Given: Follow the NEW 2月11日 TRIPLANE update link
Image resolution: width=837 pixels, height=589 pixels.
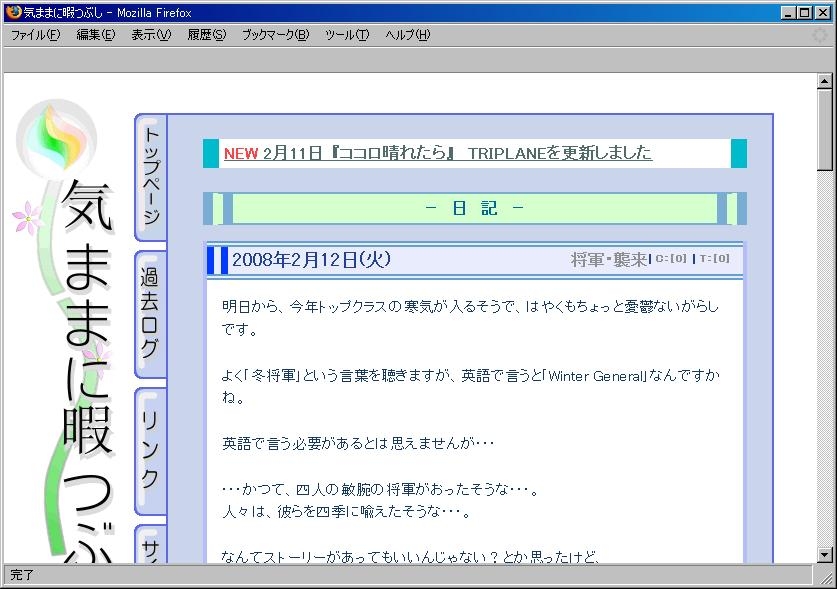Looking at the screenshot, I should (437, 153).
